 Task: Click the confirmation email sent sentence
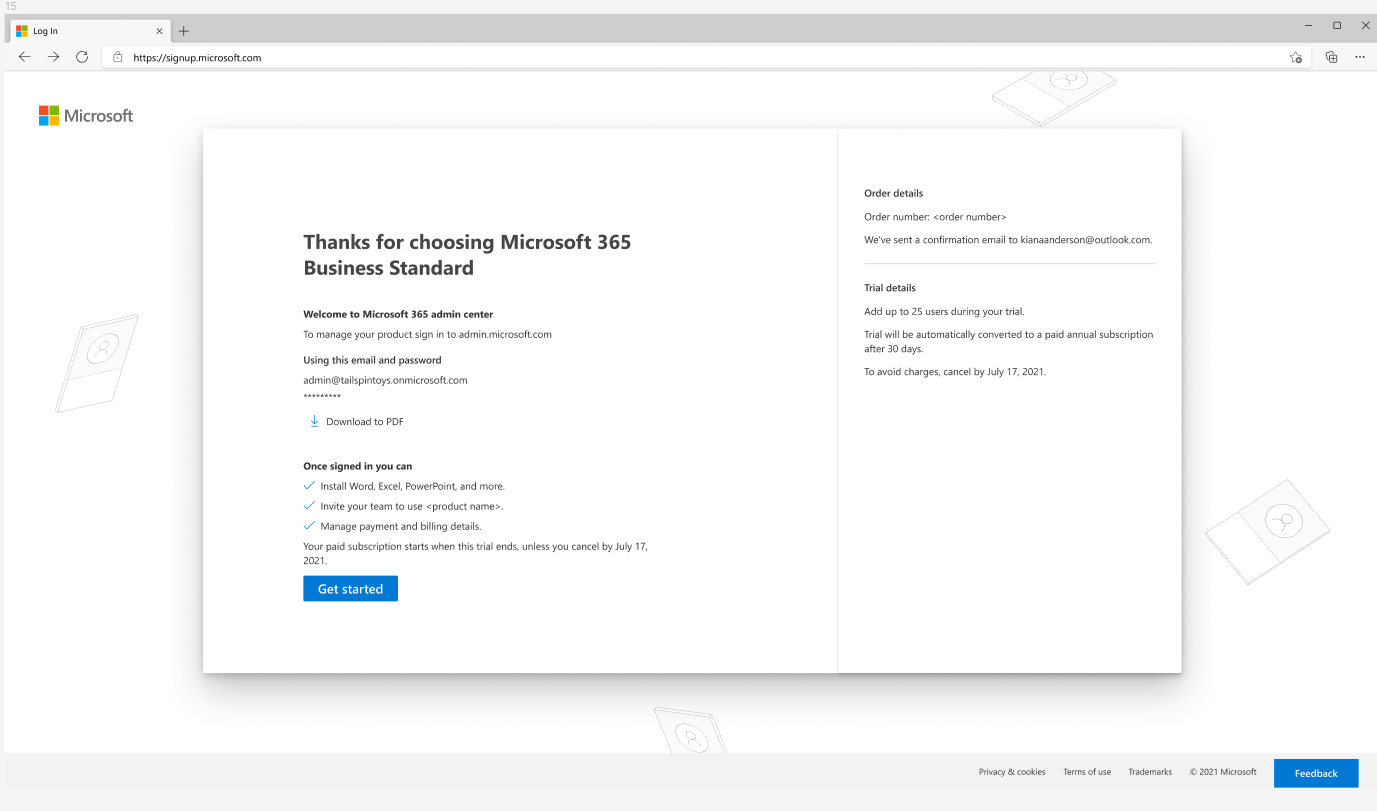[x=1008, y=240]
